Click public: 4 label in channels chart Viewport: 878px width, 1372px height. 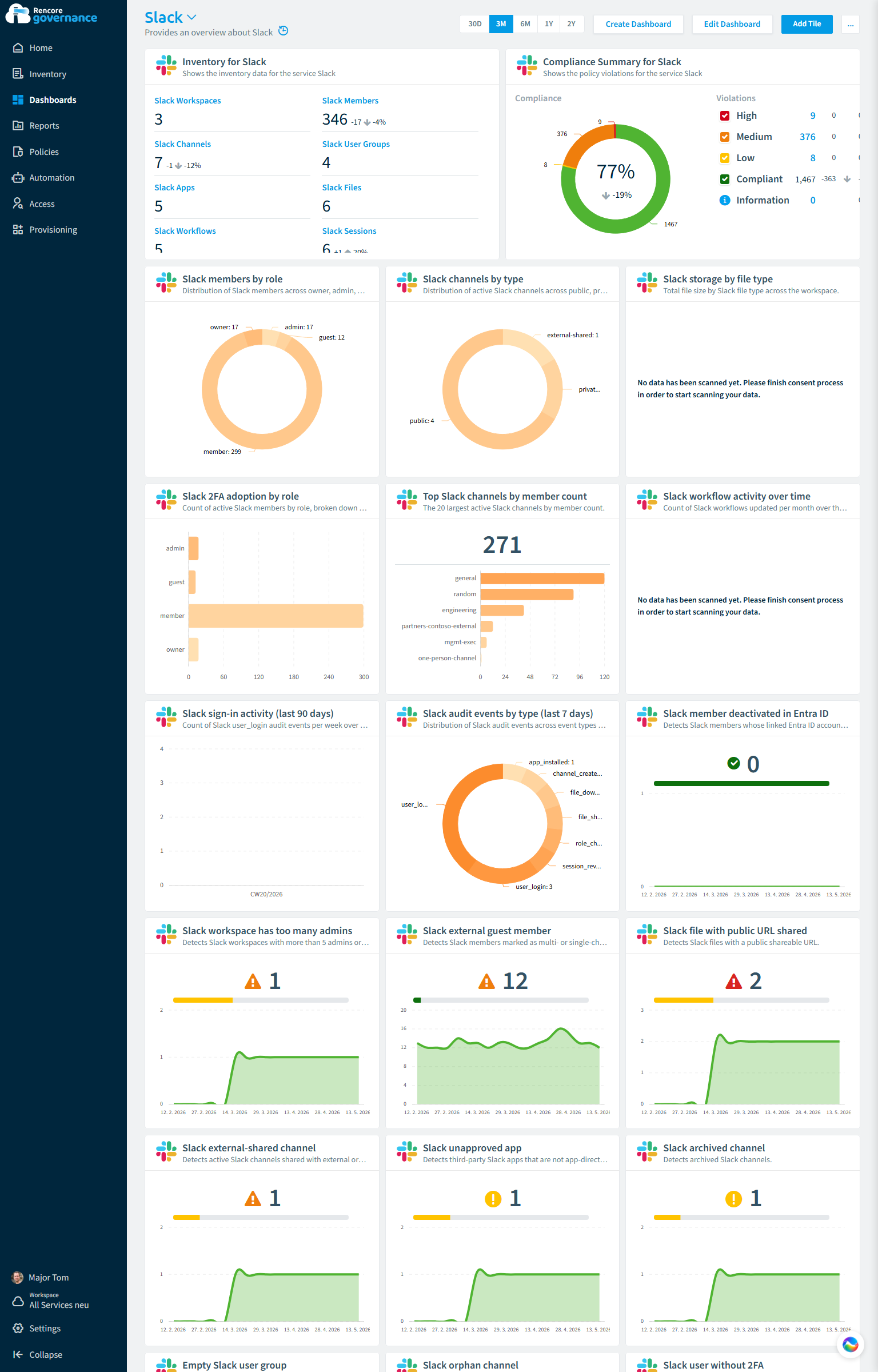click(x=422, y=421)
